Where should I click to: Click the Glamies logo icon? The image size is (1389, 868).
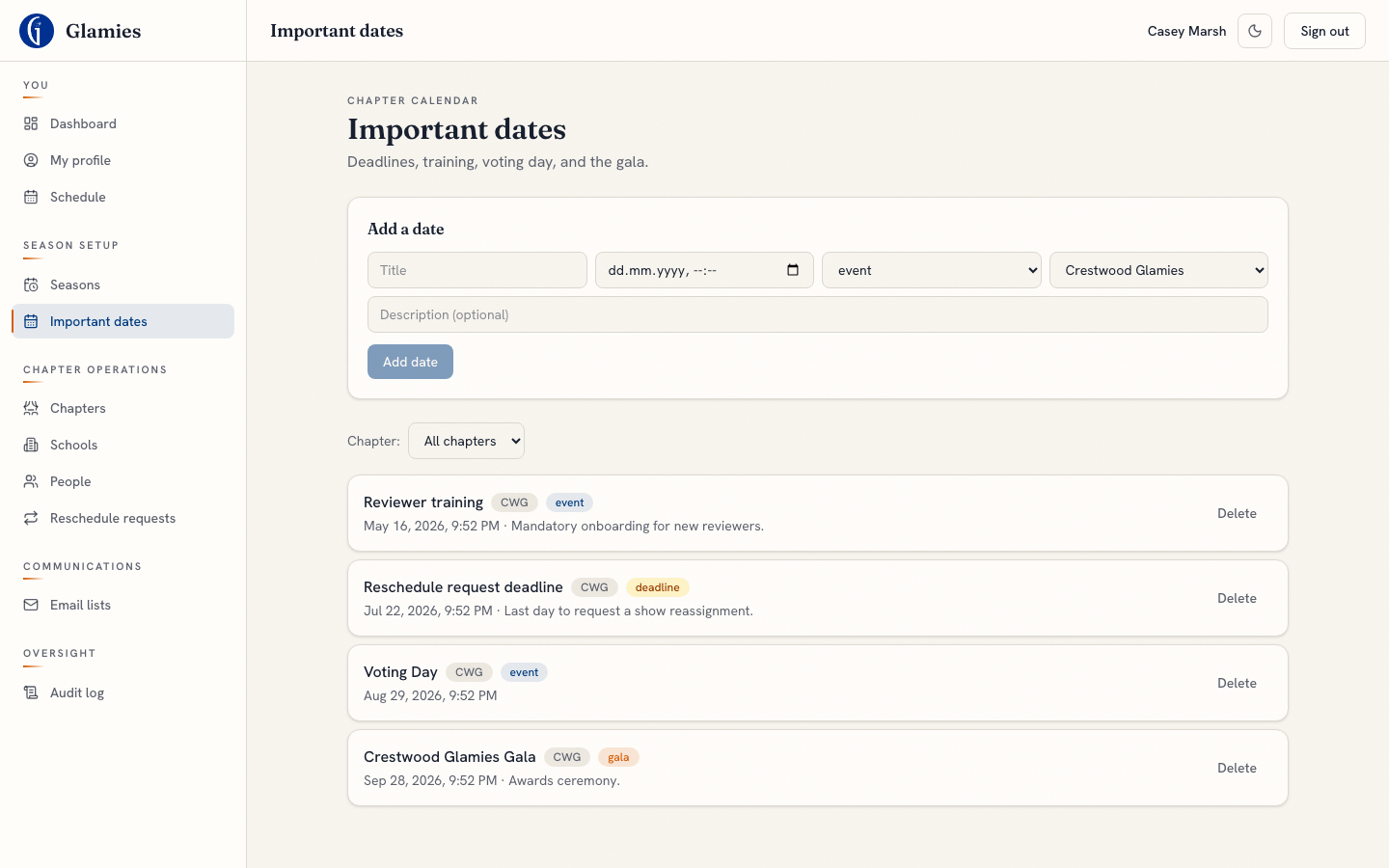point(37,31)
